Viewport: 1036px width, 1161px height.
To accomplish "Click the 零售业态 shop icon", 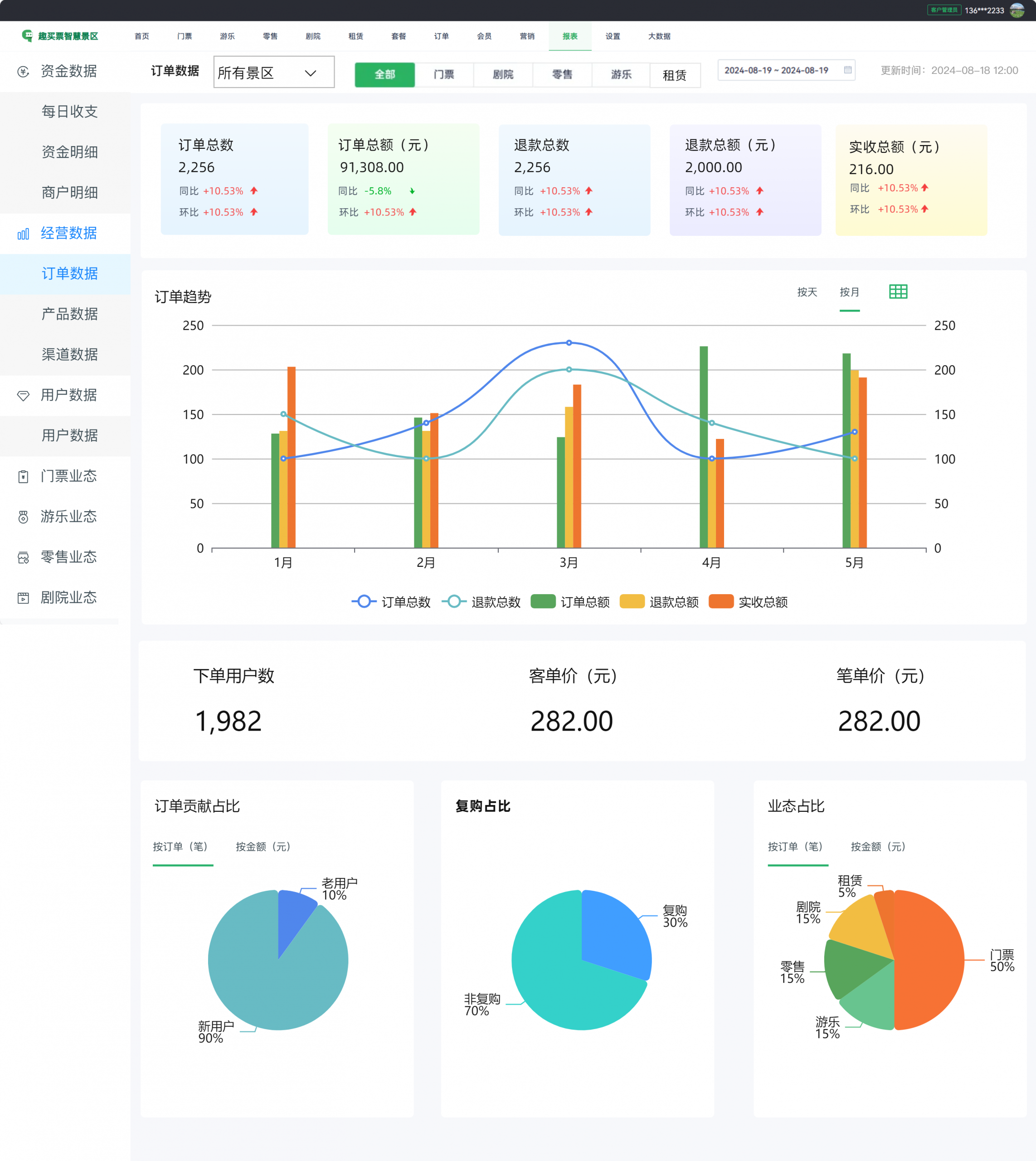I will 23,557.
